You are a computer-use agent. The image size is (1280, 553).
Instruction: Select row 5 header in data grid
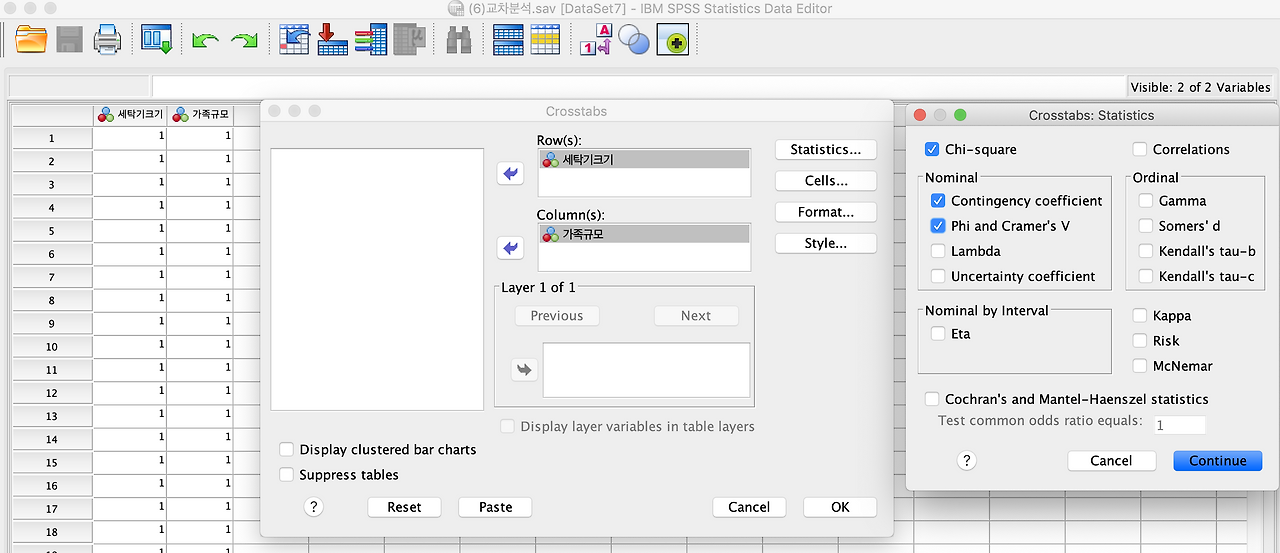click(52, 231)
